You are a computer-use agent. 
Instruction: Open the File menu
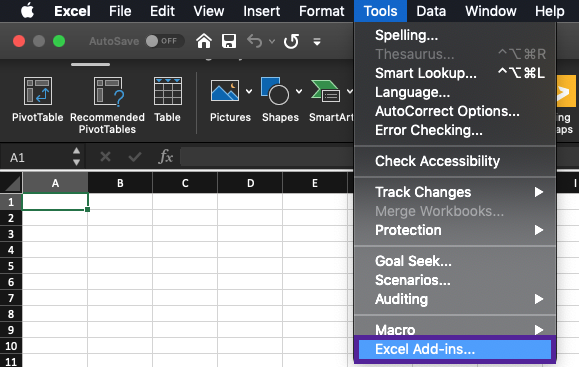click(120, 11)
